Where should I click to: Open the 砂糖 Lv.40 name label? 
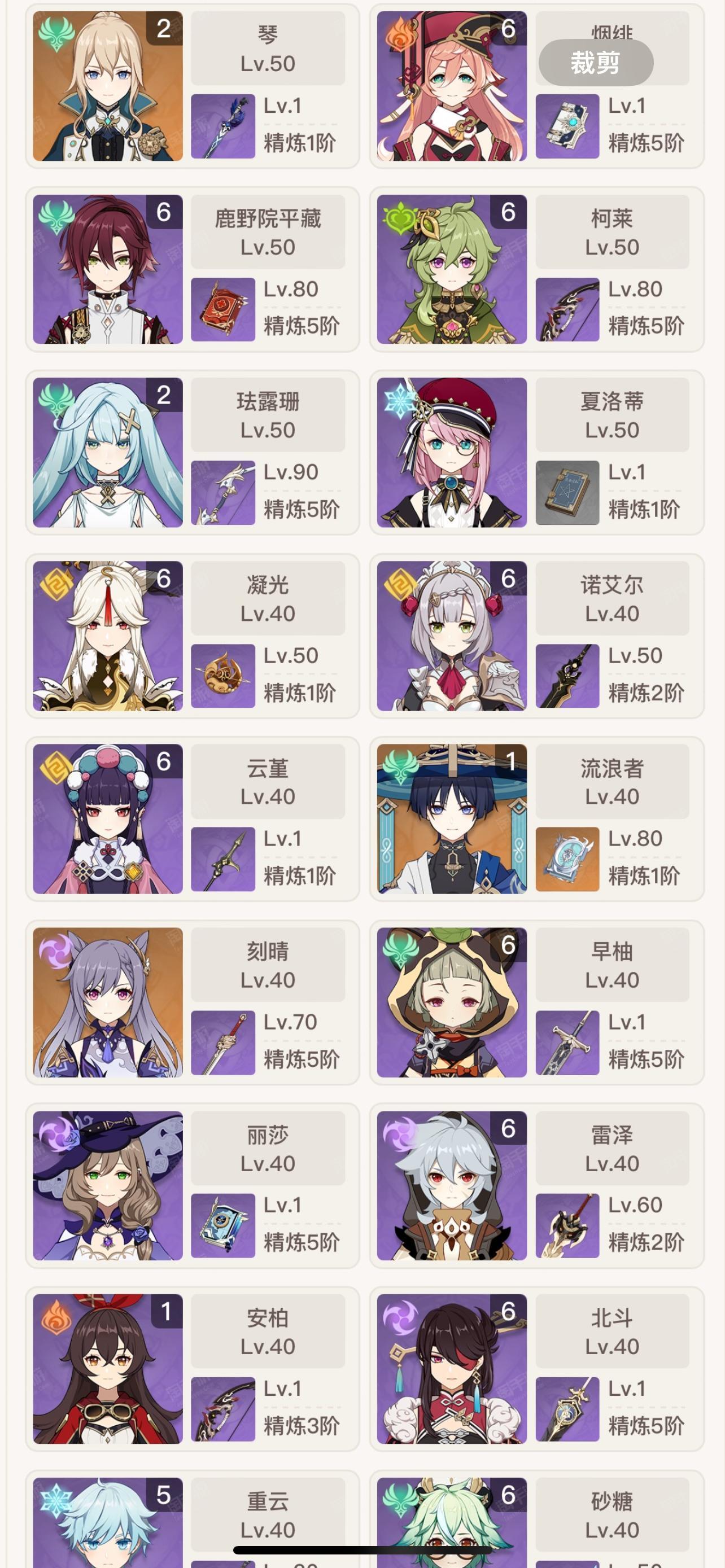613,1514
